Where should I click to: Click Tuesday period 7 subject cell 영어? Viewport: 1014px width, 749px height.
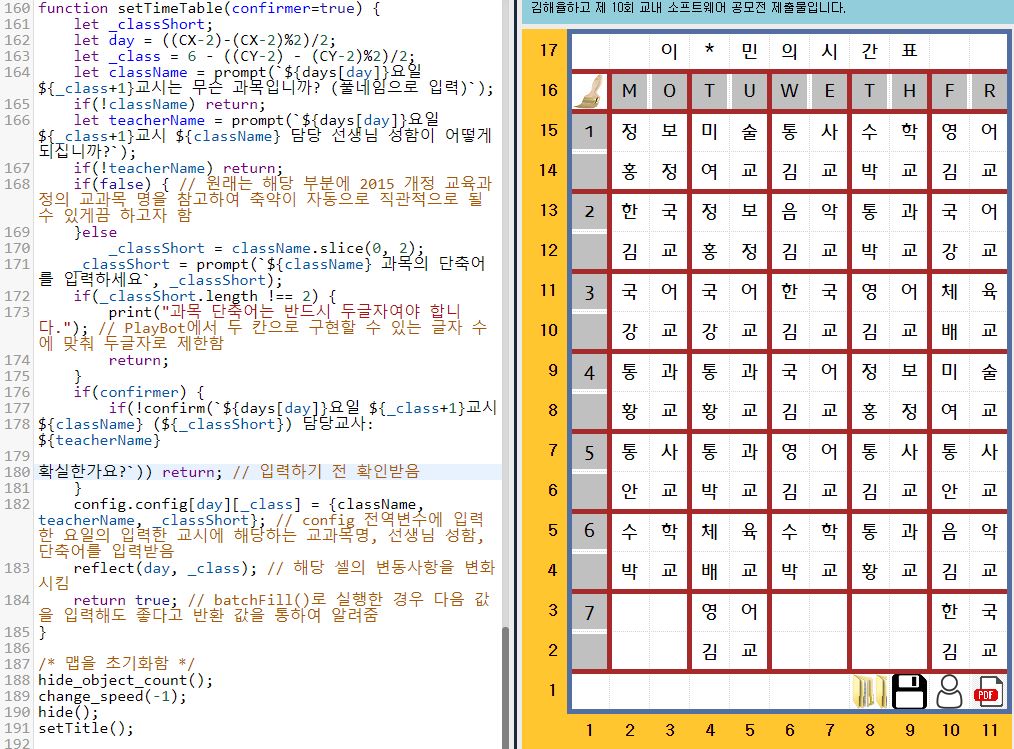[729, 611]
